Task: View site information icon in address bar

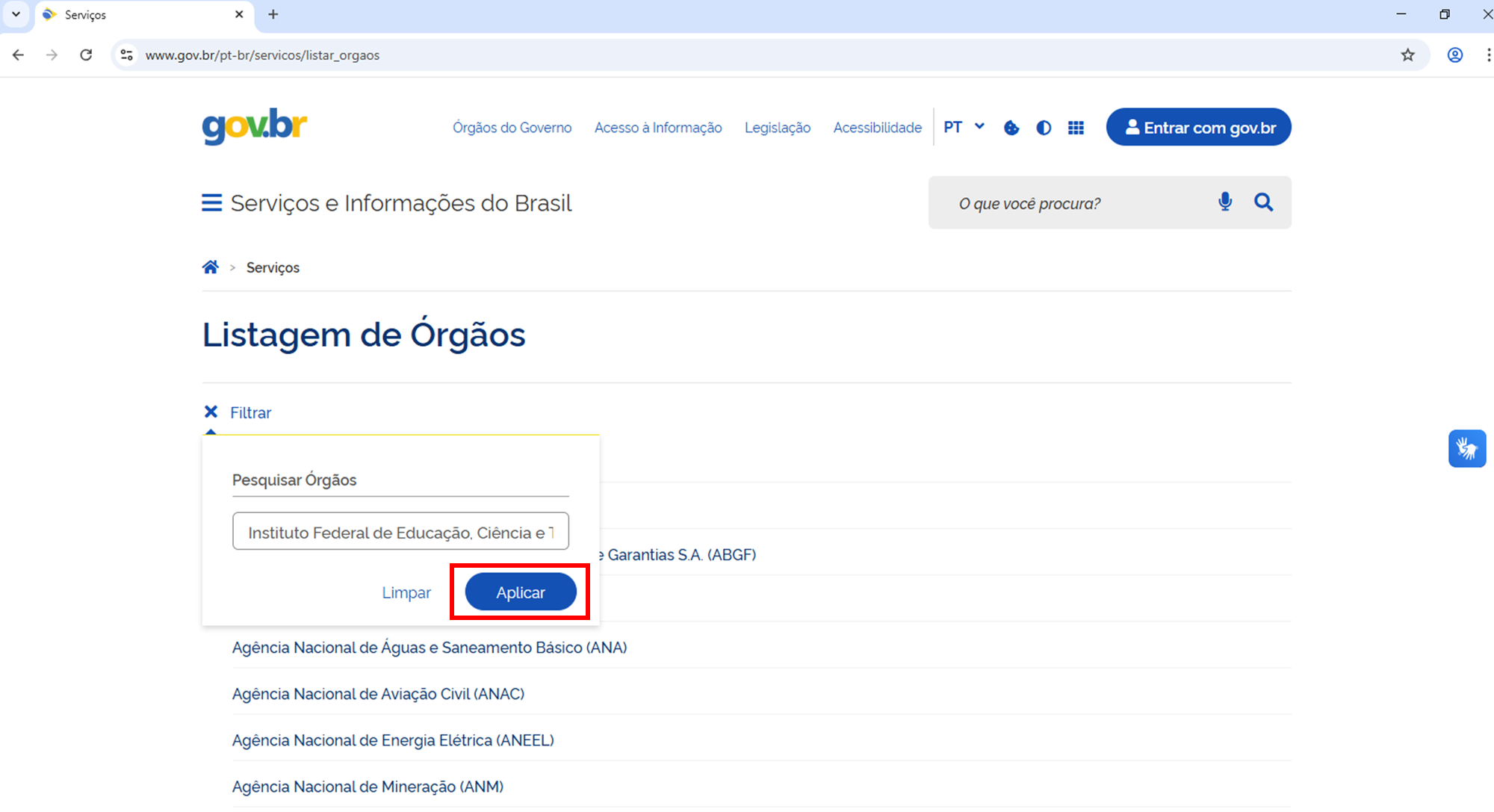Action: [x=127, y=55]
